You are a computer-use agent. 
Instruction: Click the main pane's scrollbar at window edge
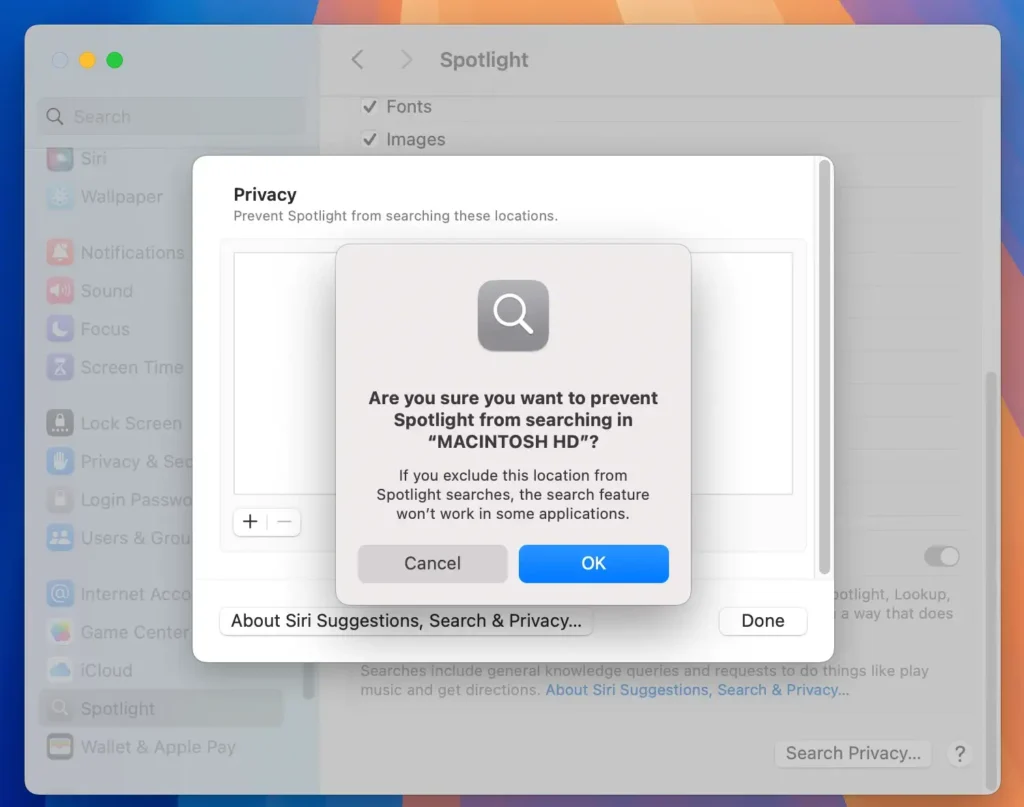991,580
